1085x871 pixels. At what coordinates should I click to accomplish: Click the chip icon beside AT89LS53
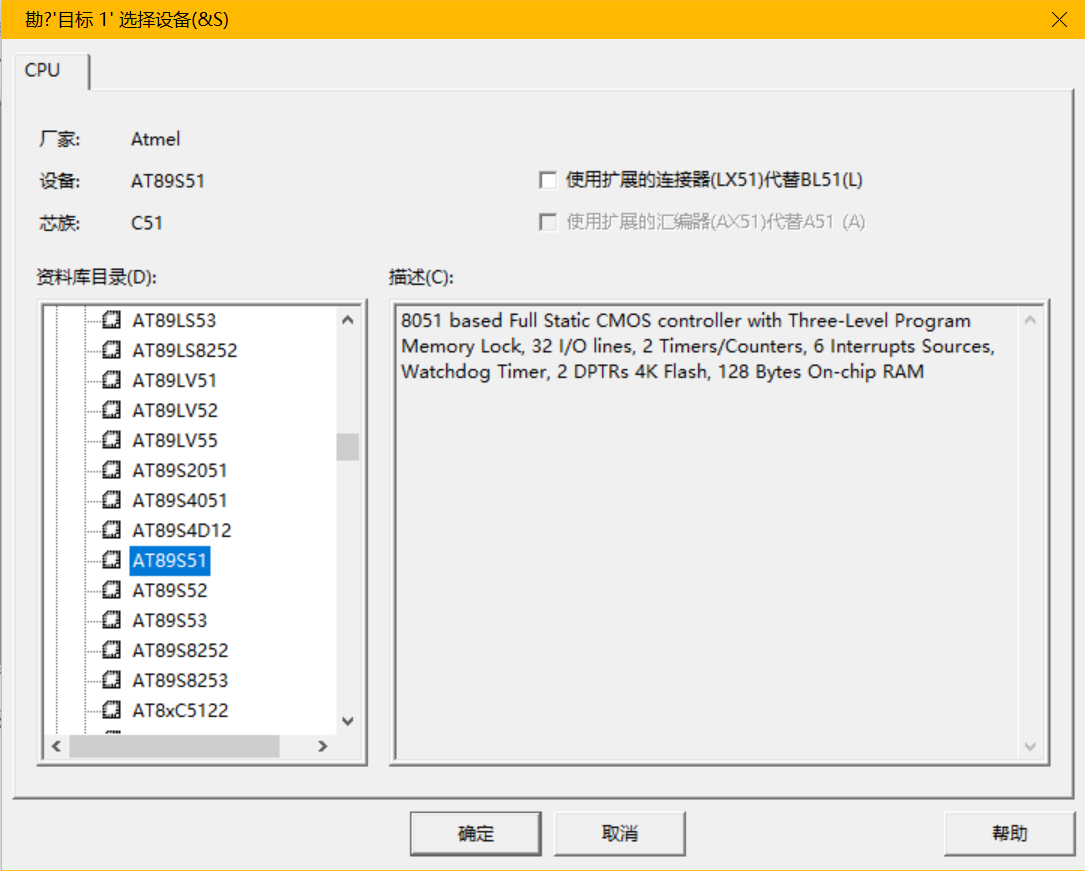(112, 321)
